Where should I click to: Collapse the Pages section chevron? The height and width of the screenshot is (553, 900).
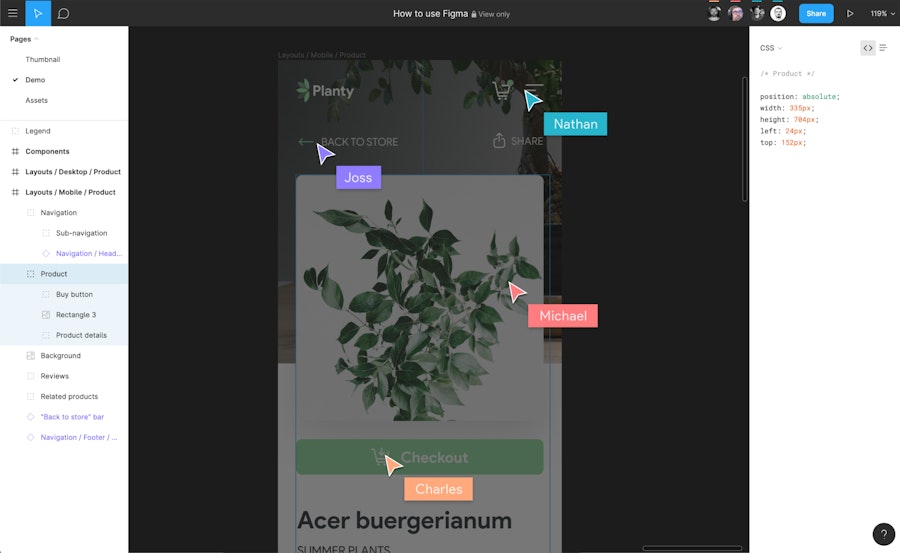click(37, 39)
